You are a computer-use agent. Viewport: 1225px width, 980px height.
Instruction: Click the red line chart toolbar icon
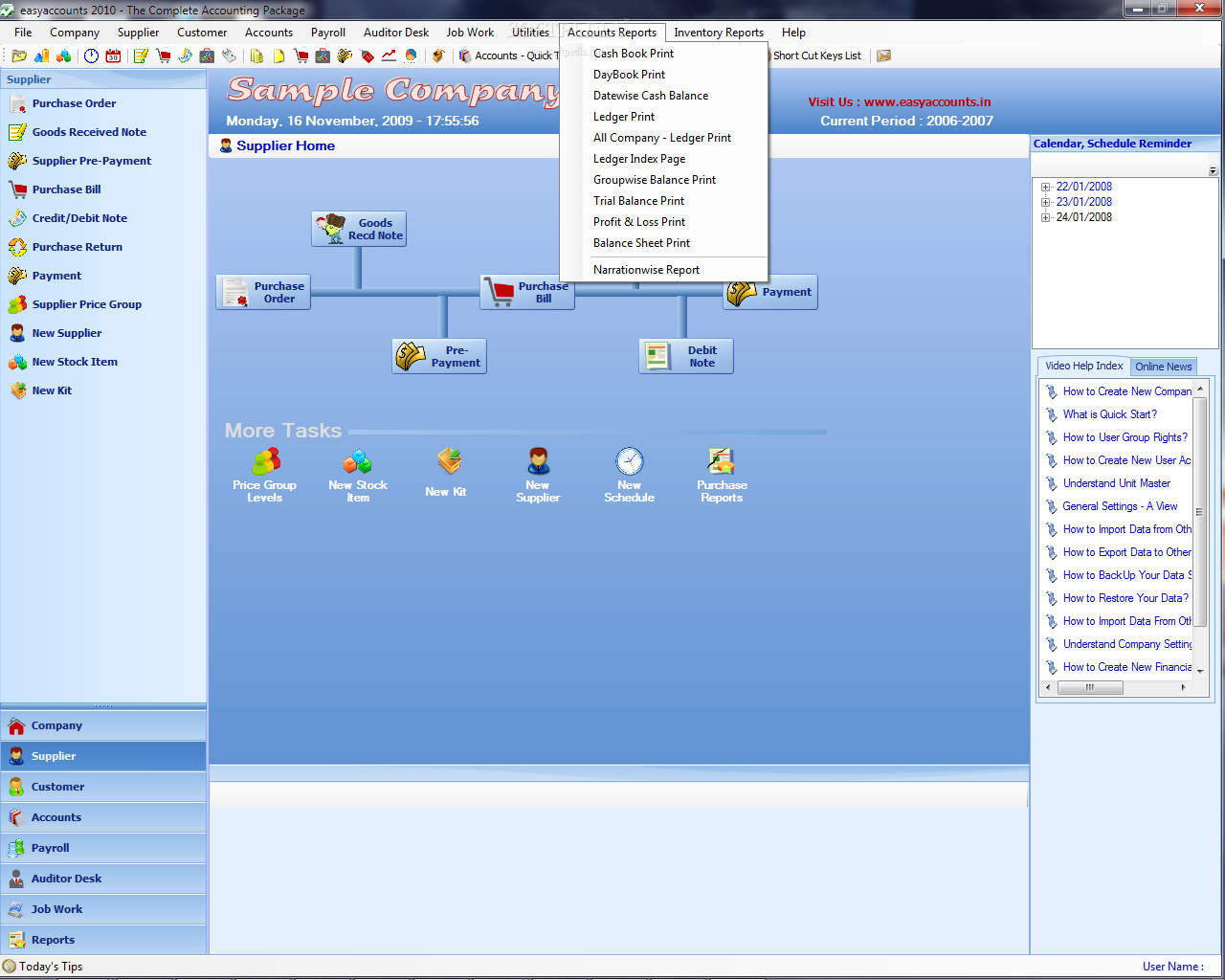coord(389,56)
